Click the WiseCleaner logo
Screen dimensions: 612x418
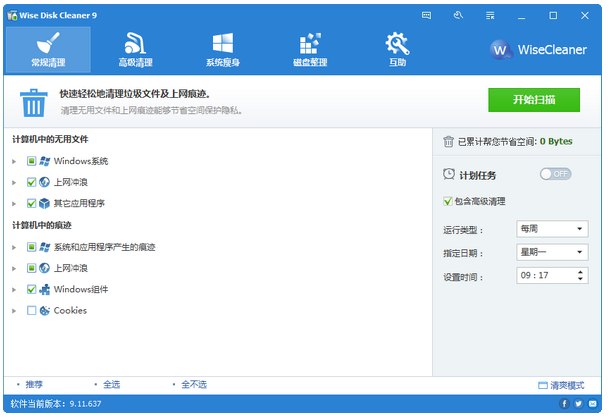click(544, 50)
